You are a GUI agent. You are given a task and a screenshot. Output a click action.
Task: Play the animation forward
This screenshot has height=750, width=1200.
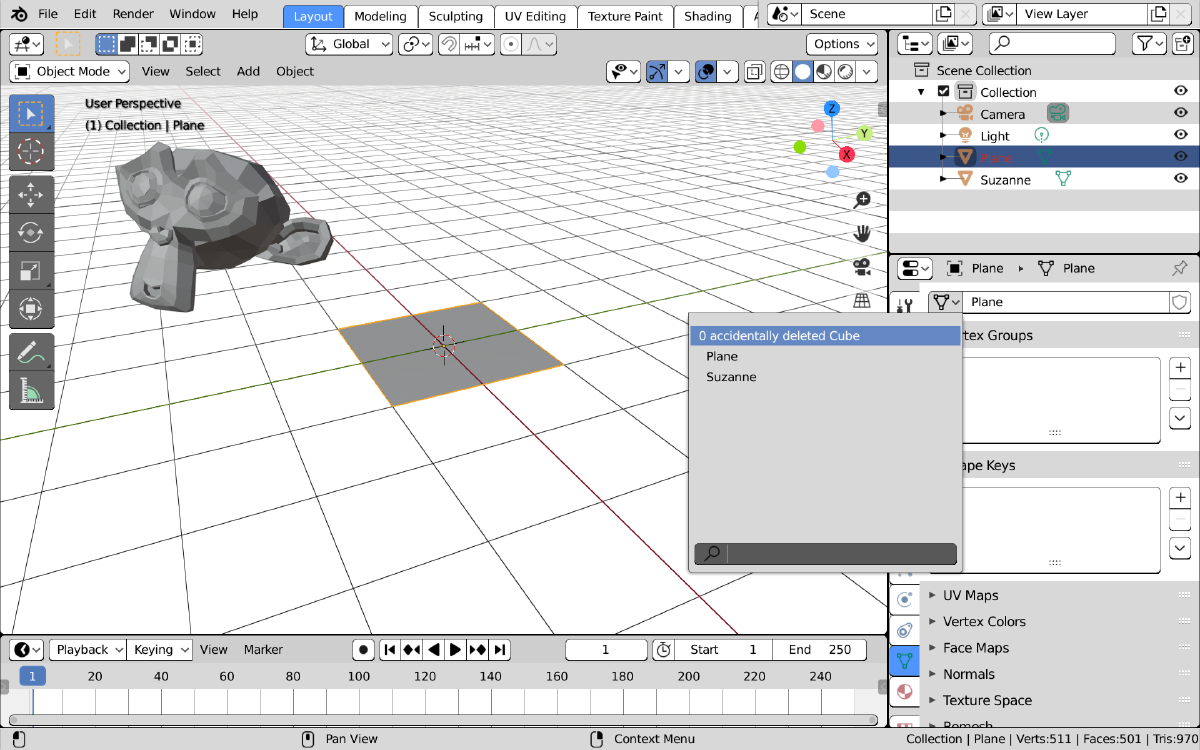pyautogui.click(x=456, y=650)
